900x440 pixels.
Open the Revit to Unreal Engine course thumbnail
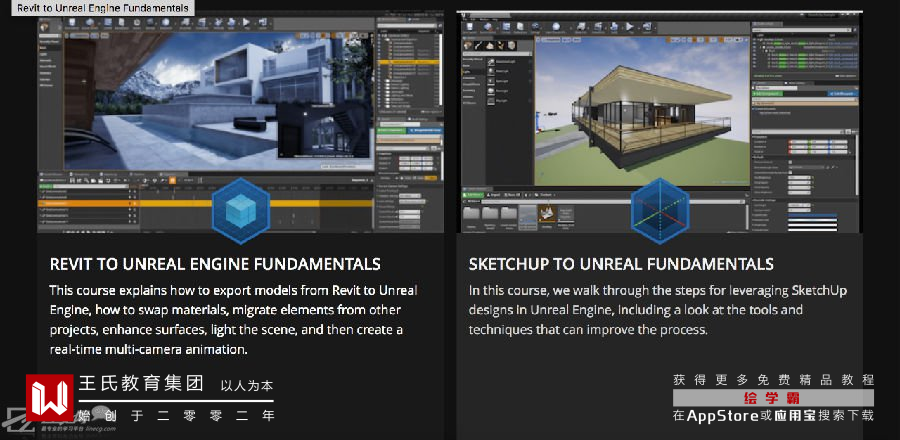pyautogui.click(x=240, y=124)
